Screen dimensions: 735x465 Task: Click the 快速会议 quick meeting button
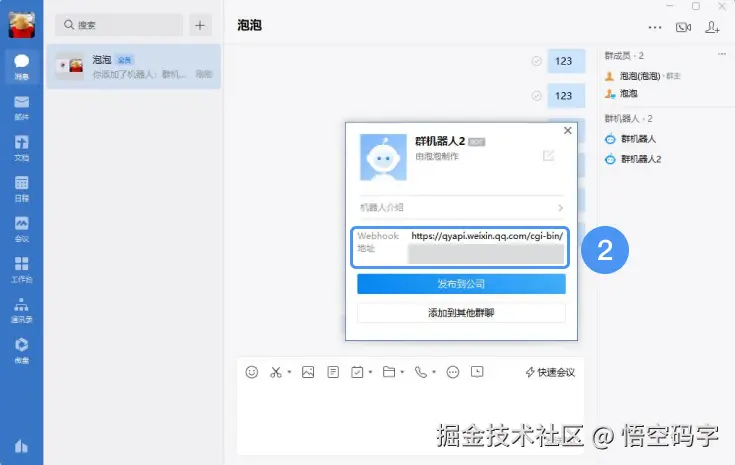[550, 372]
